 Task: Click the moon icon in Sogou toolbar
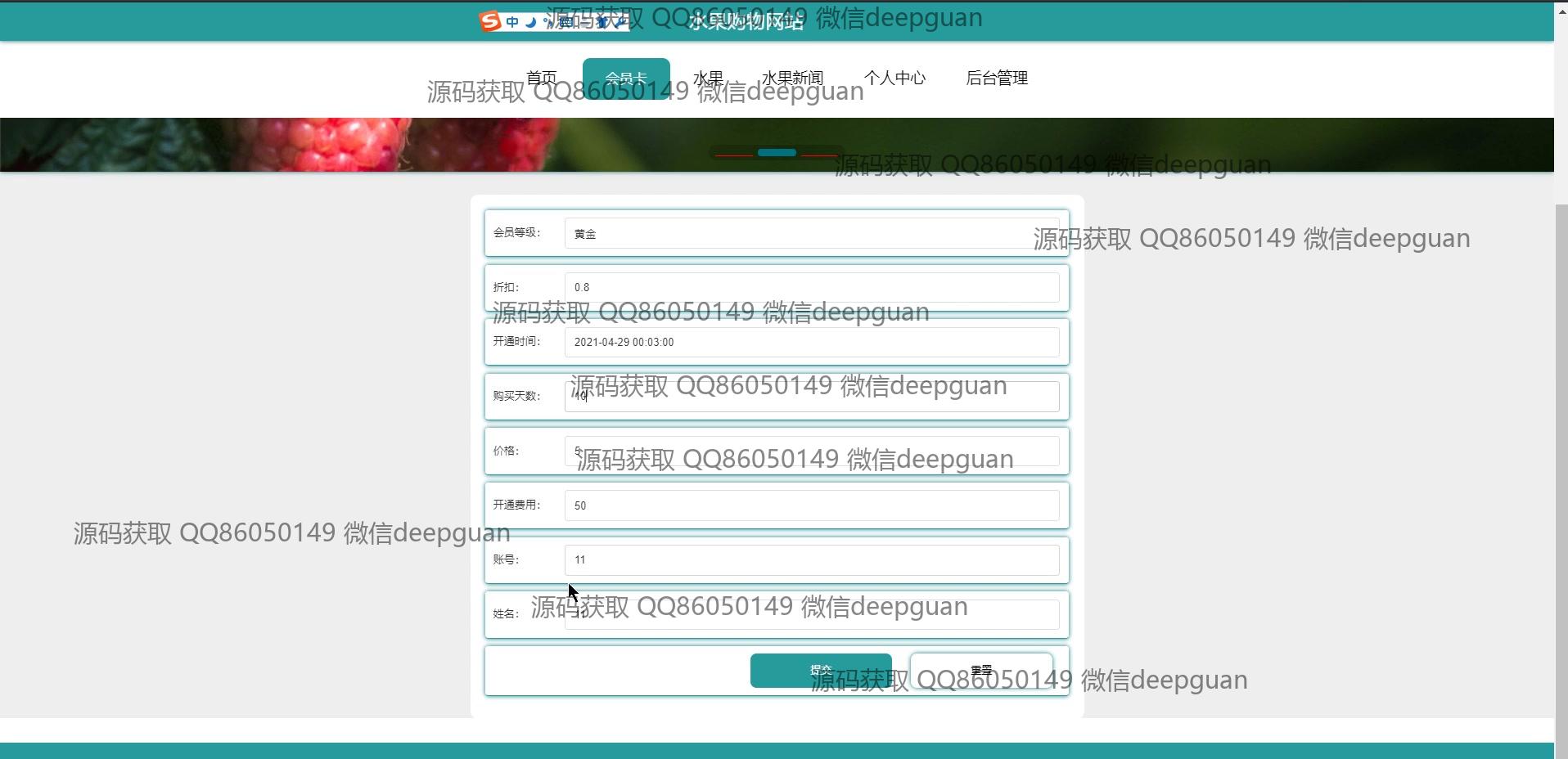tap(530, 22)
